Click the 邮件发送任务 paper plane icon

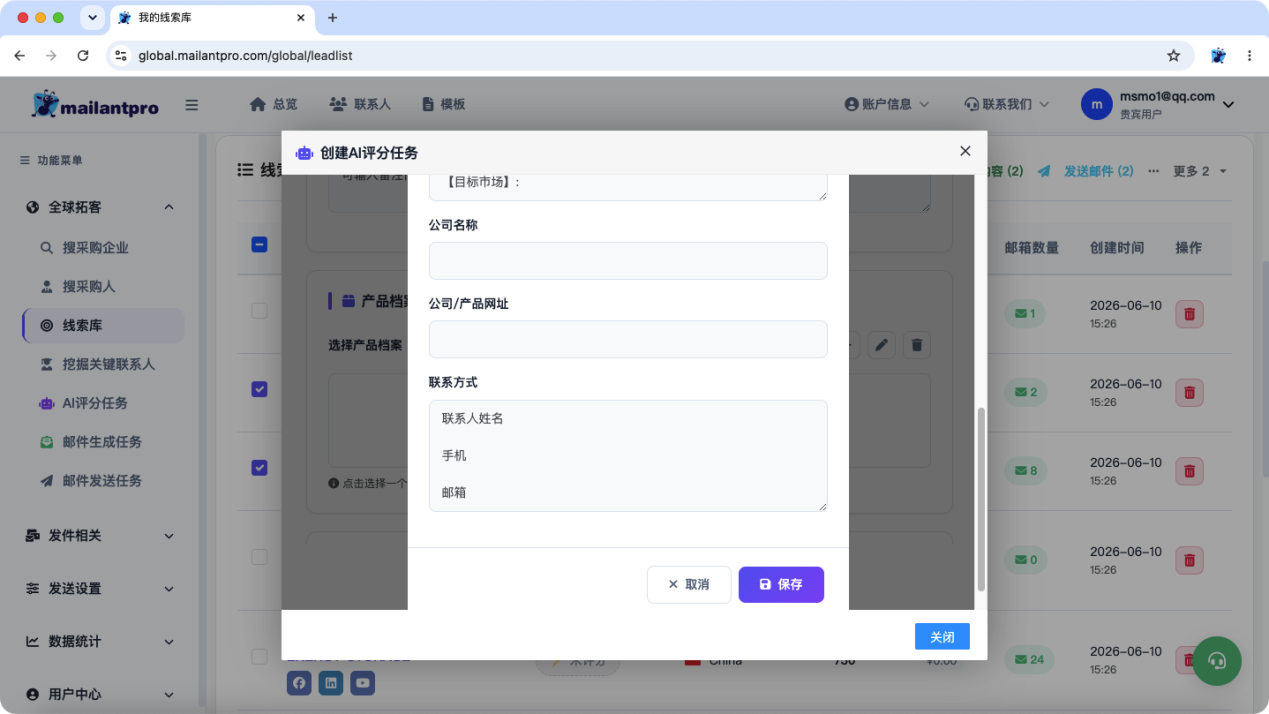click(x=46, y=481)
